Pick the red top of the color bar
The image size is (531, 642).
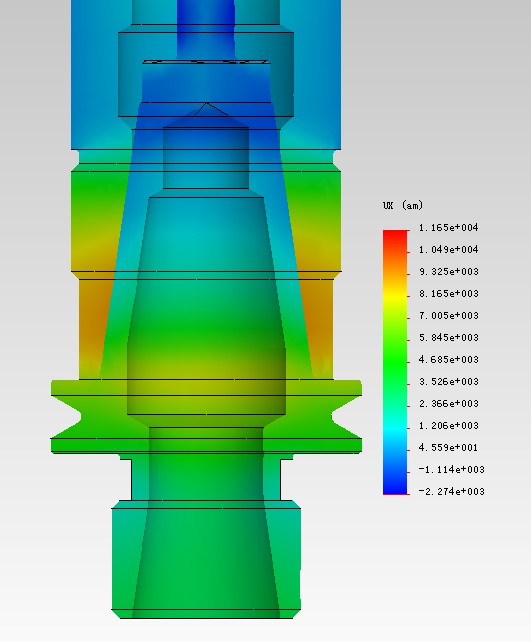[x=395, y=237]
